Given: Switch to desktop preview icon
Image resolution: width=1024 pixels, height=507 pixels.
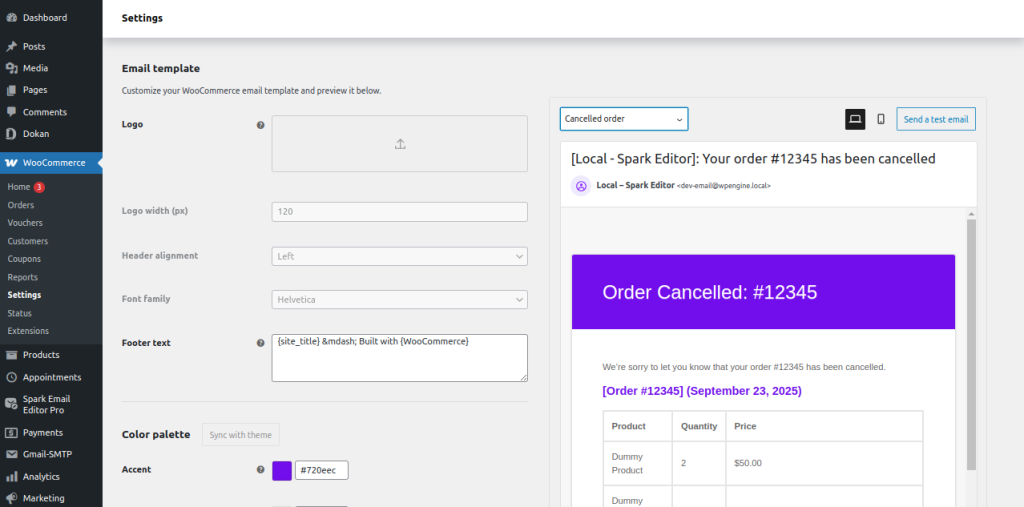Looking at the screenshot, I should pyautogui.click(x=855, y=119).
